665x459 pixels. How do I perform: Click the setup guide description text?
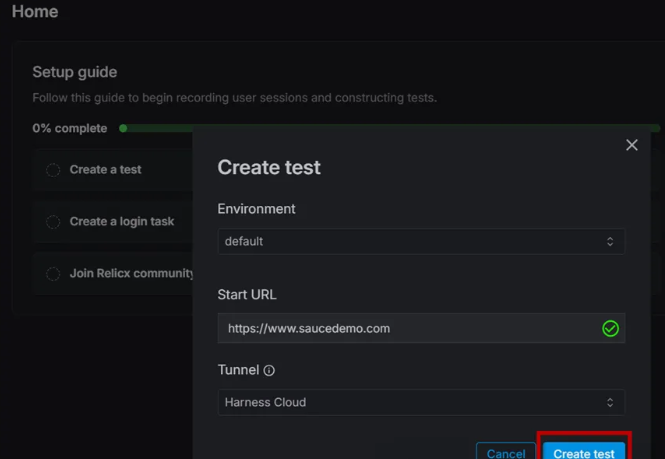235,98
